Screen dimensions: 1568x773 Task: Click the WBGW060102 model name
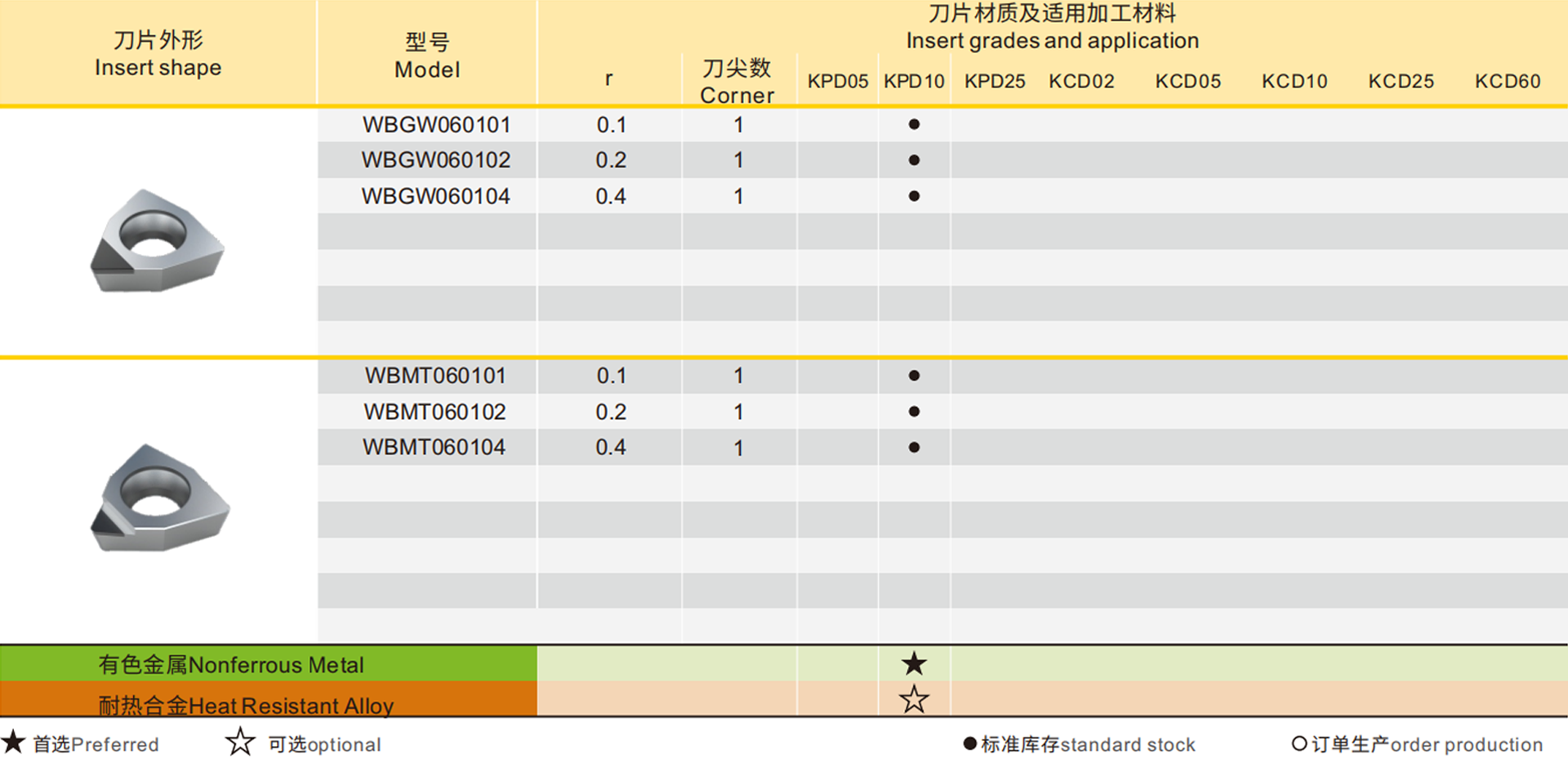[x=435, y=160]
